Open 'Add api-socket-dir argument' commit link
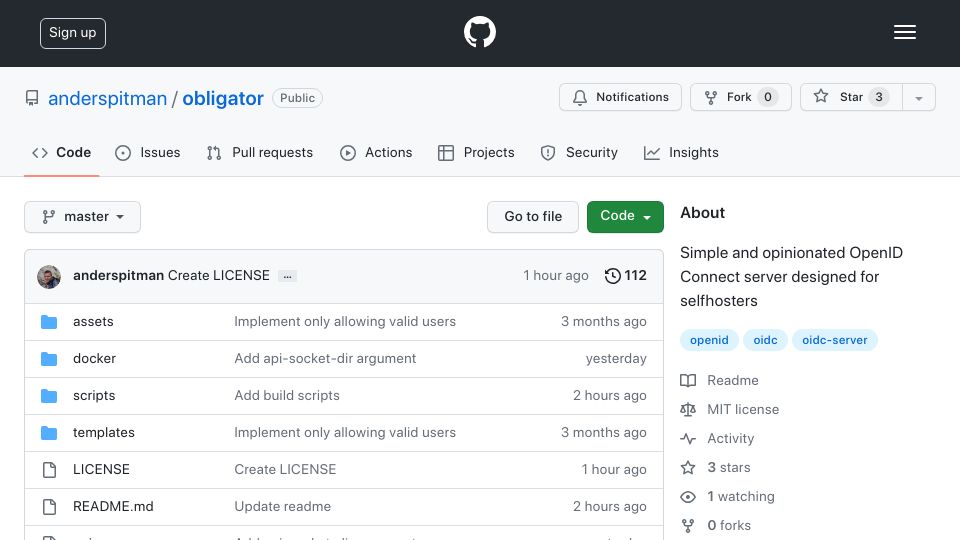This screenshot has height=540, width=960. [325, 359]
